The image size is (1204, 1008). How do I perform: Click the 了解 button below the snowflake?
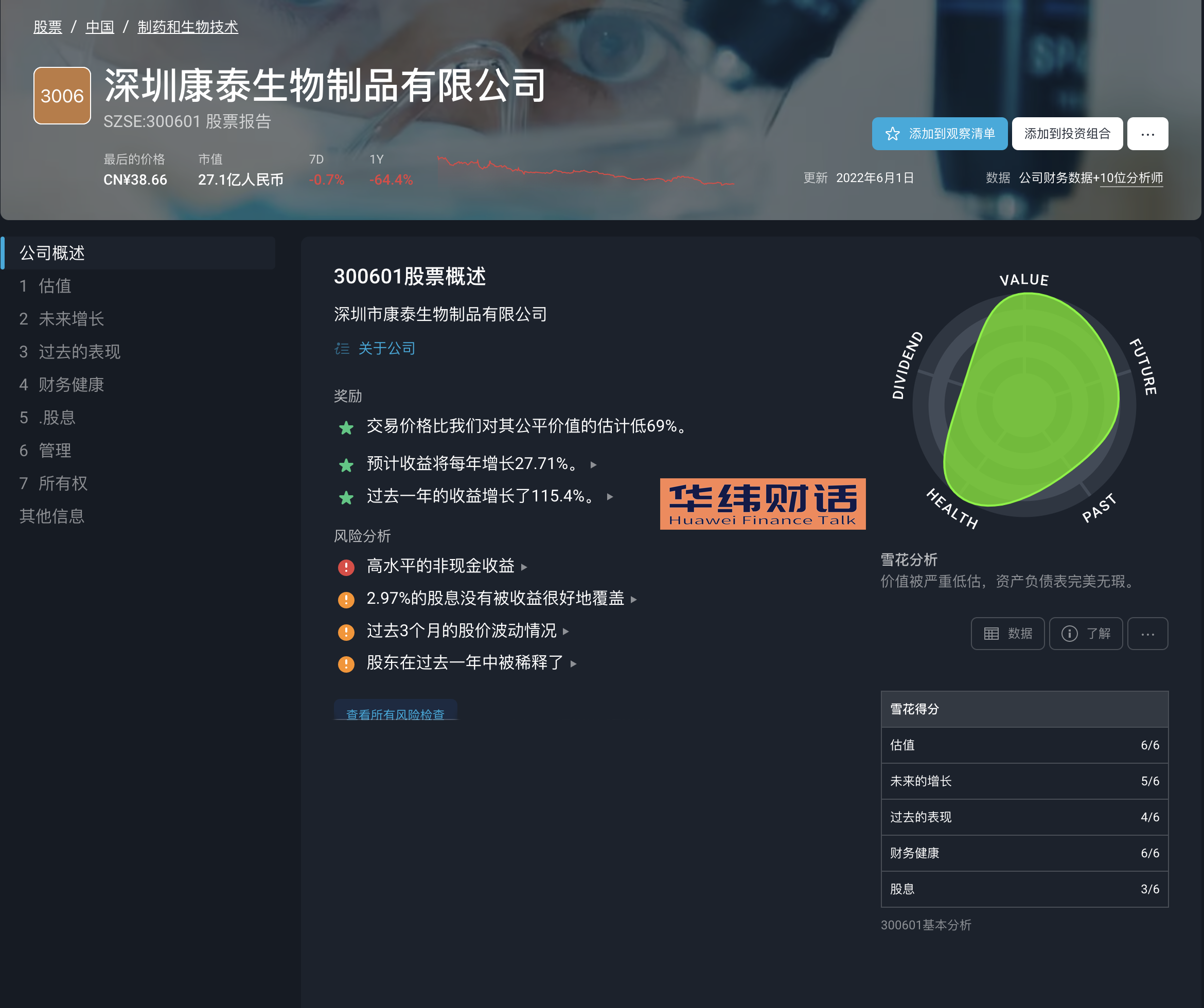pos(1085,633)
